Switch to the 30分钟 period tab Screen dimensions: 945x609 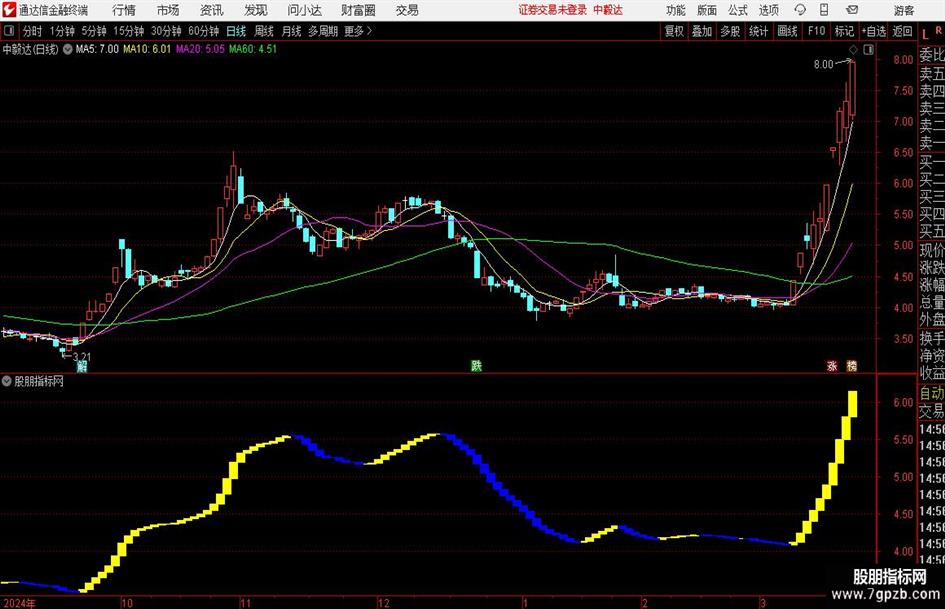[166, 31]
